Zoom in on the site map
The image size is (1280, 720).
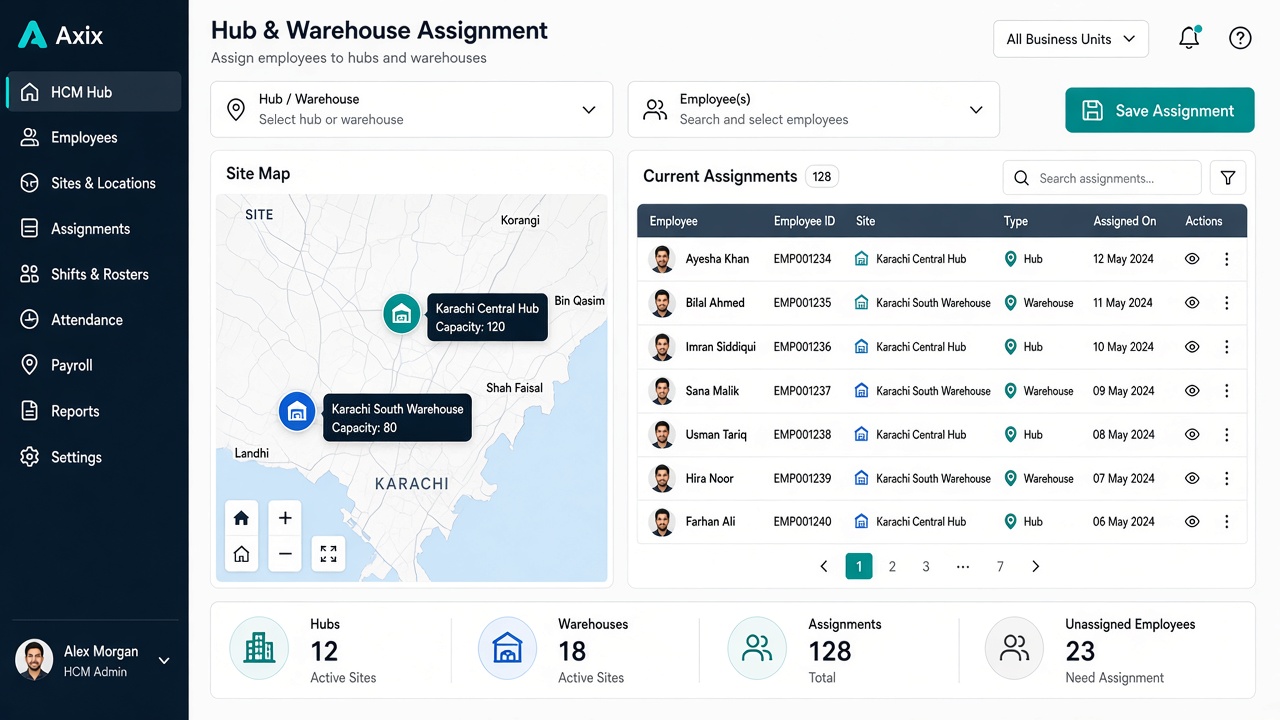(285, 518)
